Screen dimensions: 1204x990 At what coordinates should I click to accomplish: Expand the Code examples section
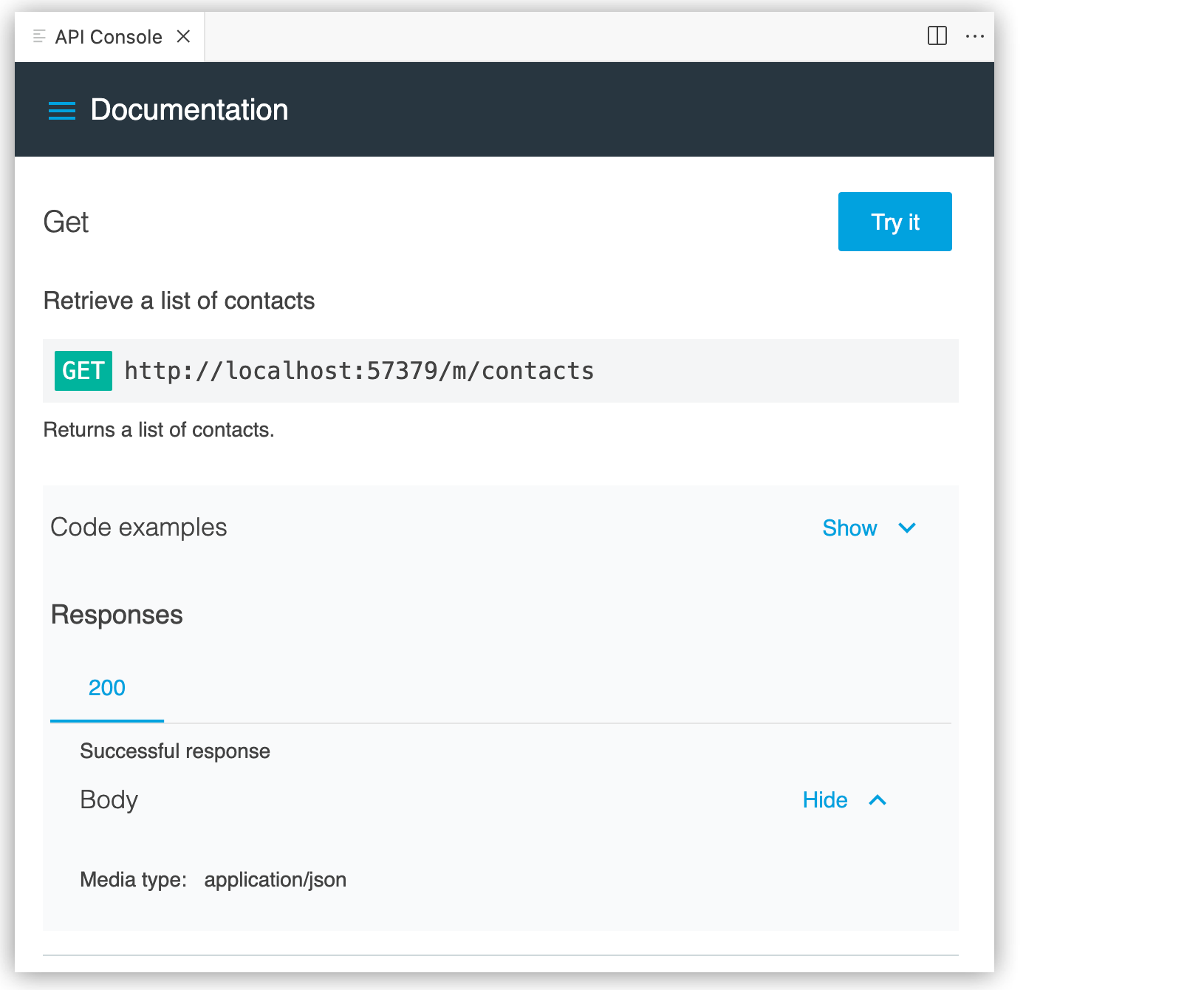(850, 528)
